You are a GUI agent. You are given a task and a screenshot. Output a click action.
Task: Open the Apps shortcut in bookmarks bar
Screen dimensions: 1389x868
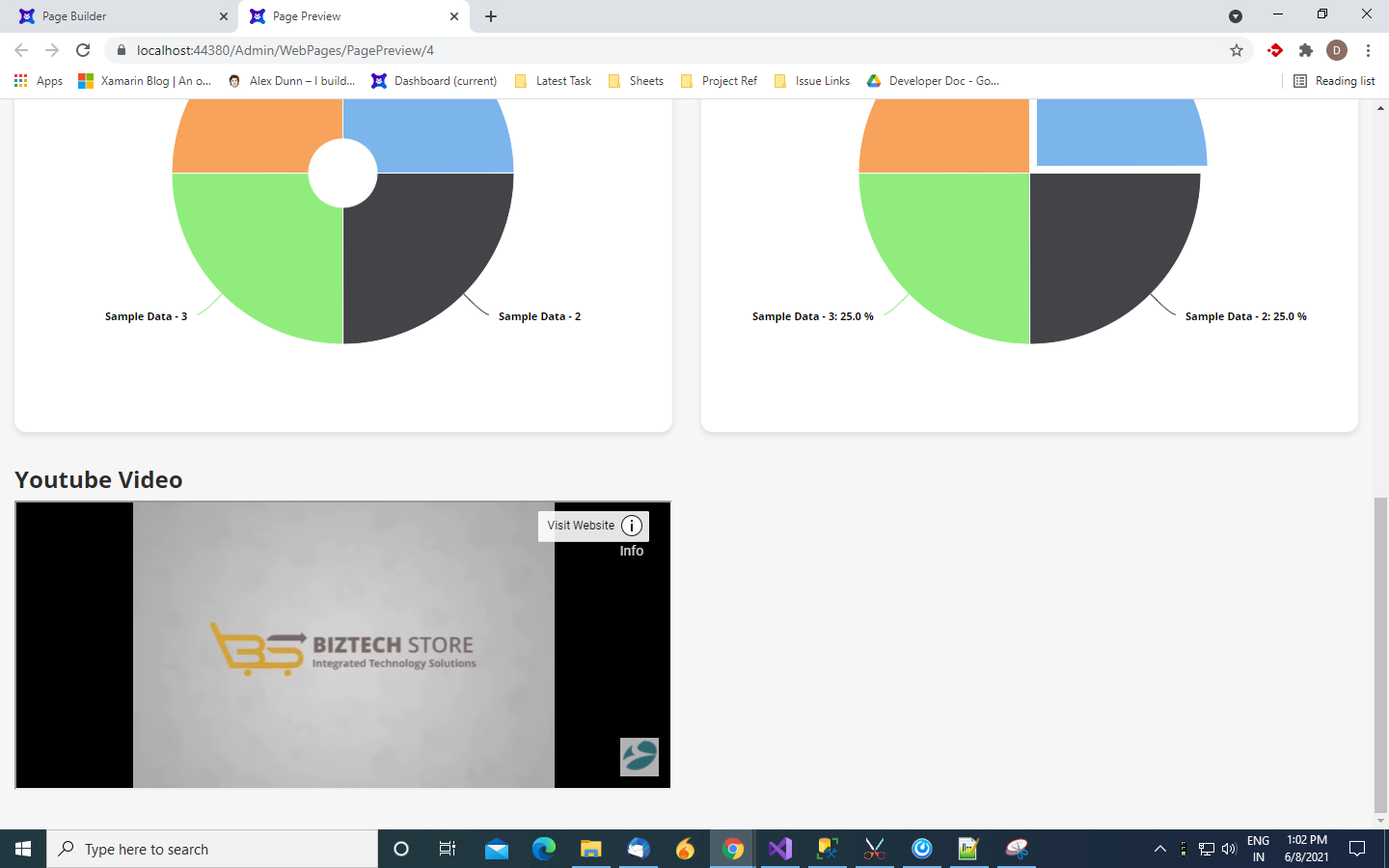coord(39,81)
